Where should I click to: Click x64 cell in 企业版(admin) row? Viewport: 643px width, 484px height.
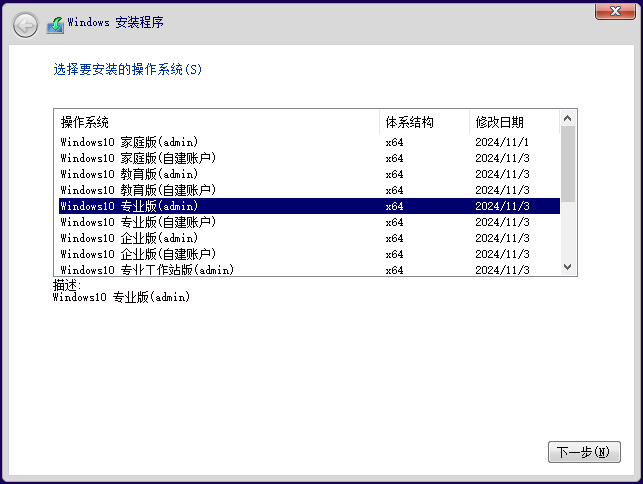pos(394,238)
